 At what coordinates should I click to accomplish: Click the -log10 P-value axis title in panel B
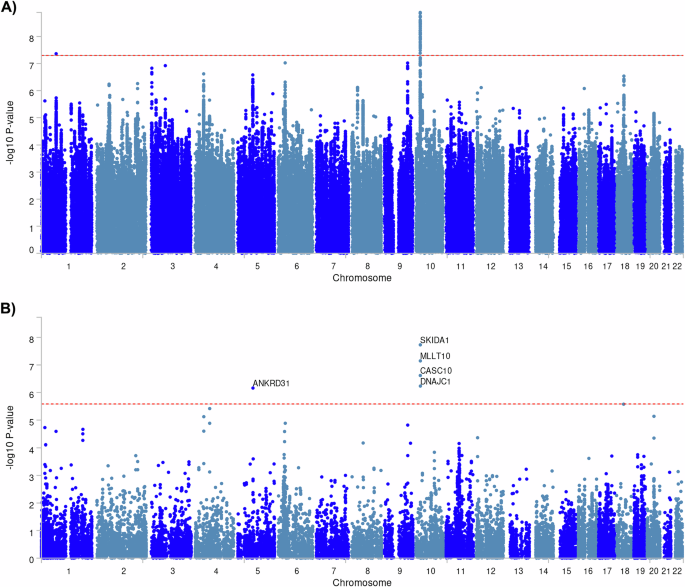click(10, 438)
